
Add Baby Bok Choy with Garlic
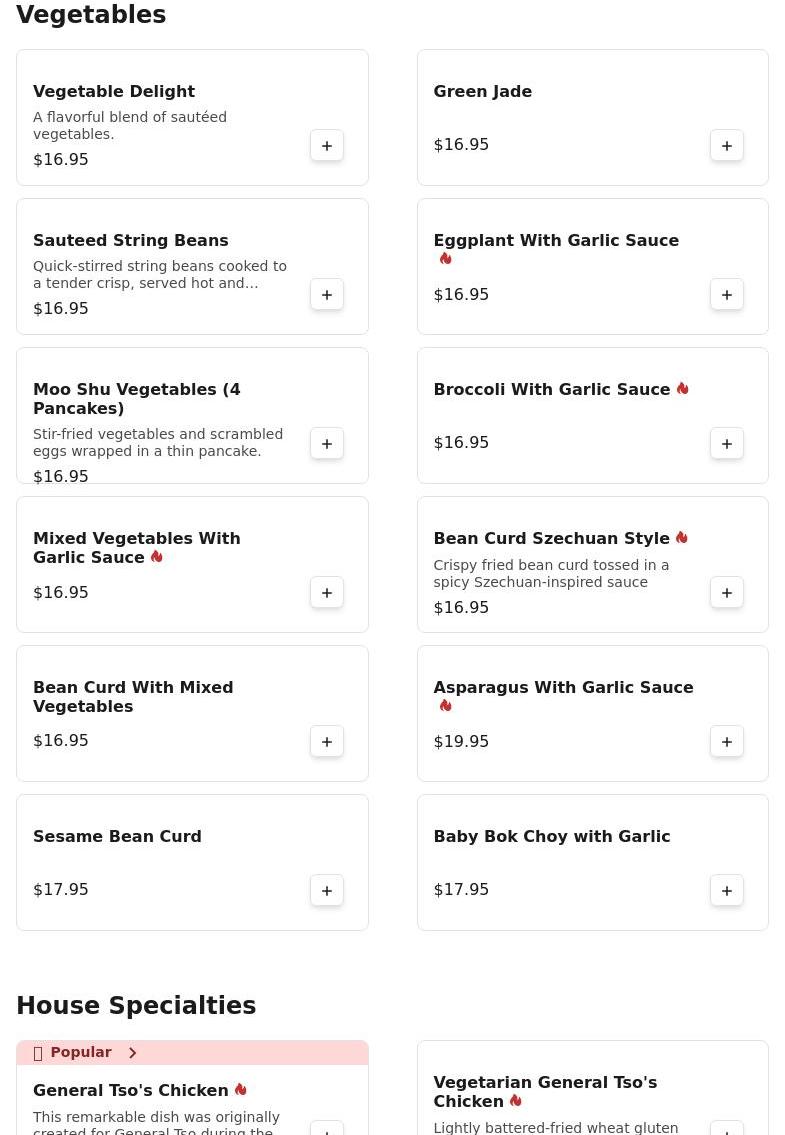(x=727, y=891)
